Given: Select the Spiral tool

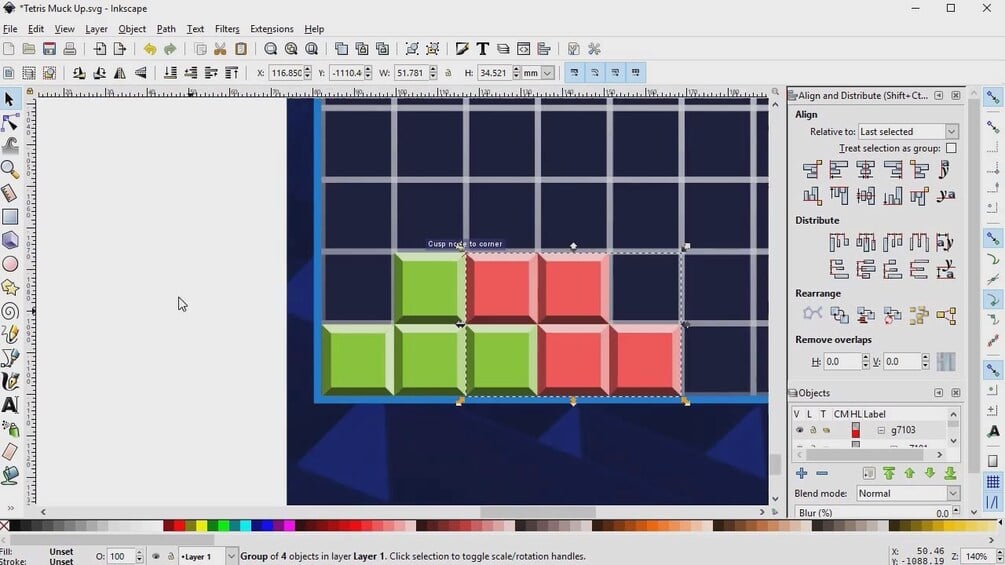Looking at the screenshot, I should tap(10, 311).
